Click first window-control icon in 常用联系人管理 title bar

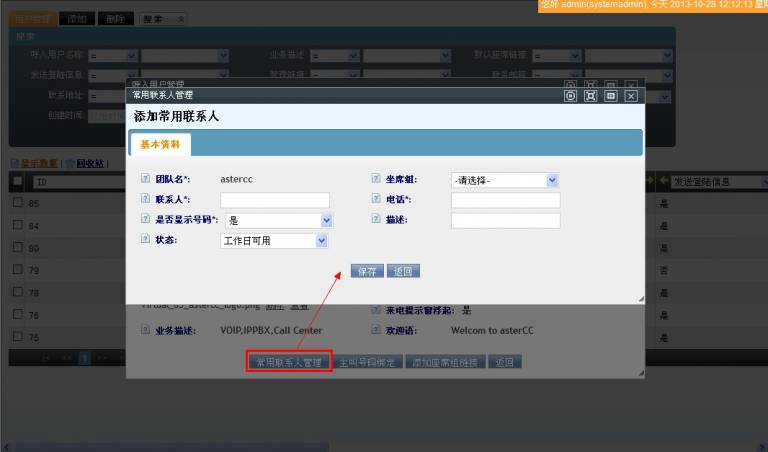pos(570,95)
